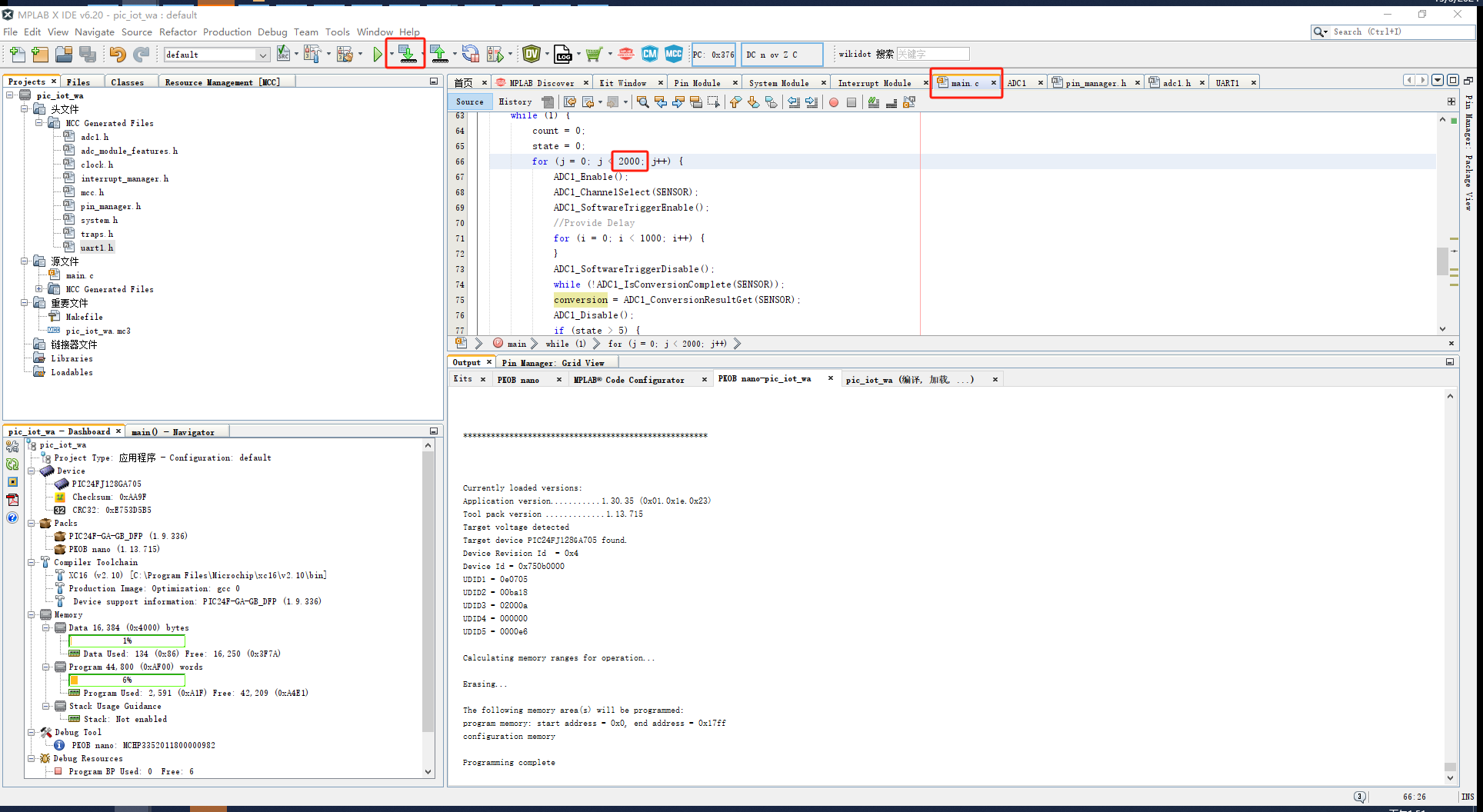Click the green Run Project arrow
The height and width of the screenshot is (812, 1483).
(378, 54)
